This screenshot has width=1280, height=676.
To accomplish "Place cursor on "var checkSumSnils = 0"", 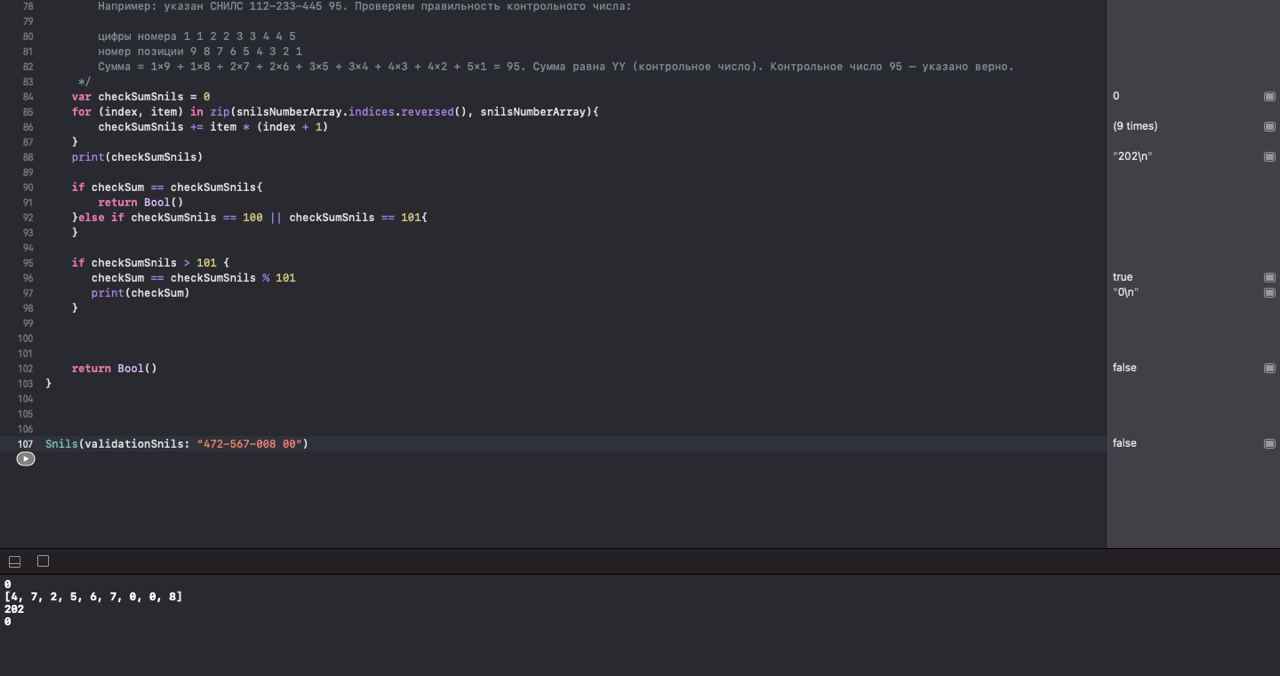I will (140, 97).
